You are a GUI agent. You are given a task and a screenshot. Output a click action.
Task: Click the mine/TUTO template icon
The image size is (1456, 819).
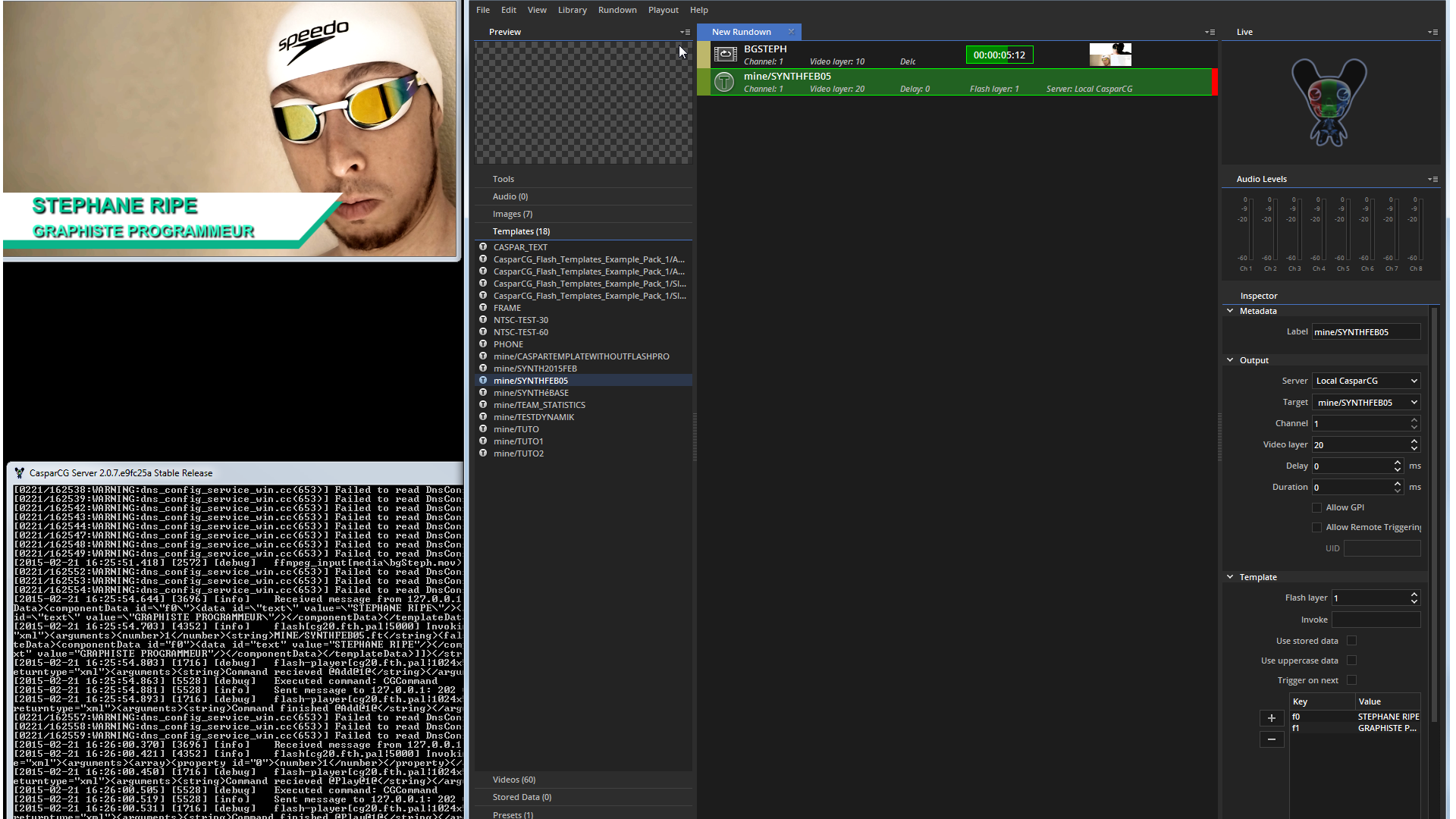(x=483, y=428)
